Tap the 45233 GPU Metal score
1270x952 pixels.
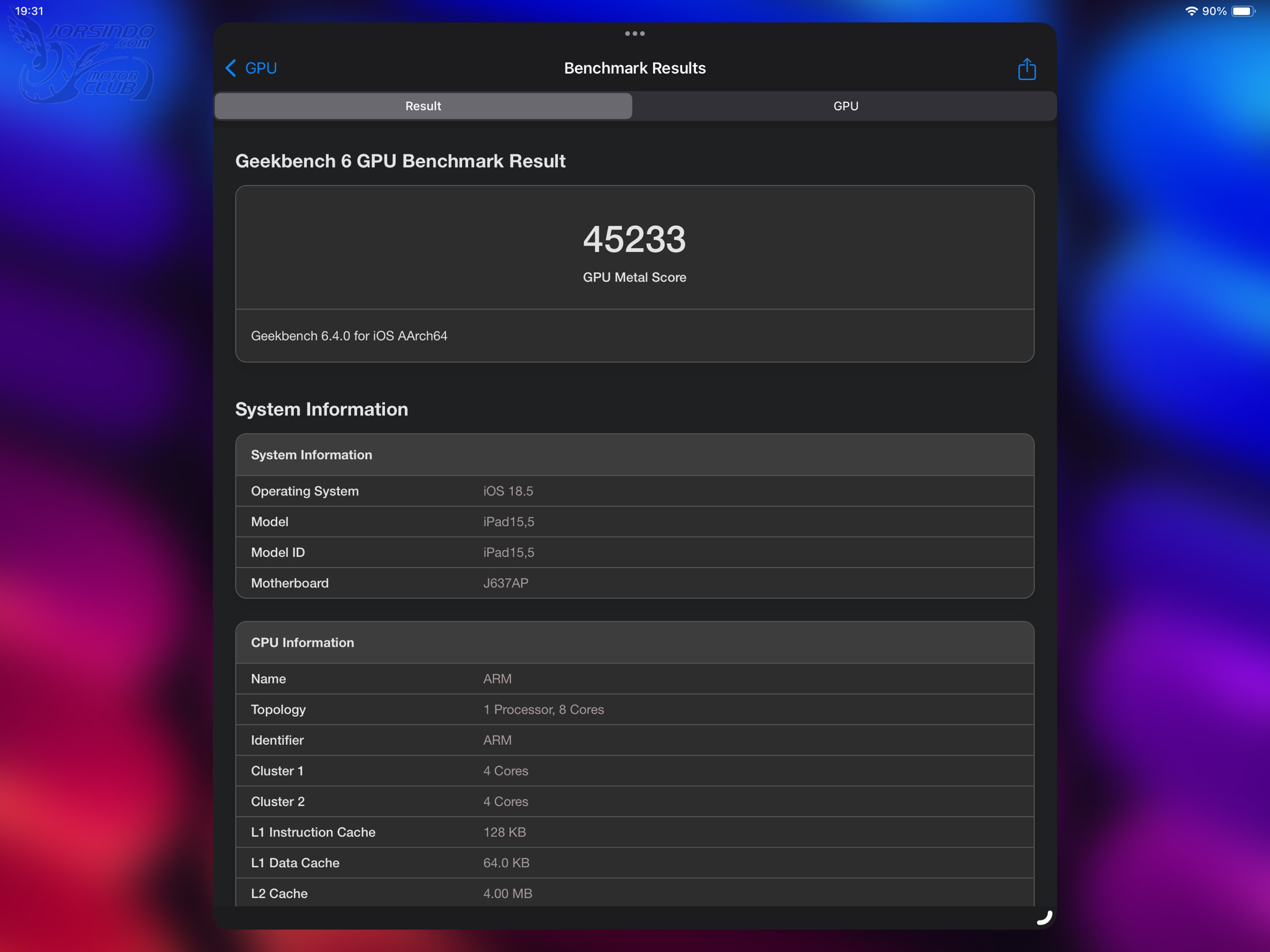pos(634,239)
